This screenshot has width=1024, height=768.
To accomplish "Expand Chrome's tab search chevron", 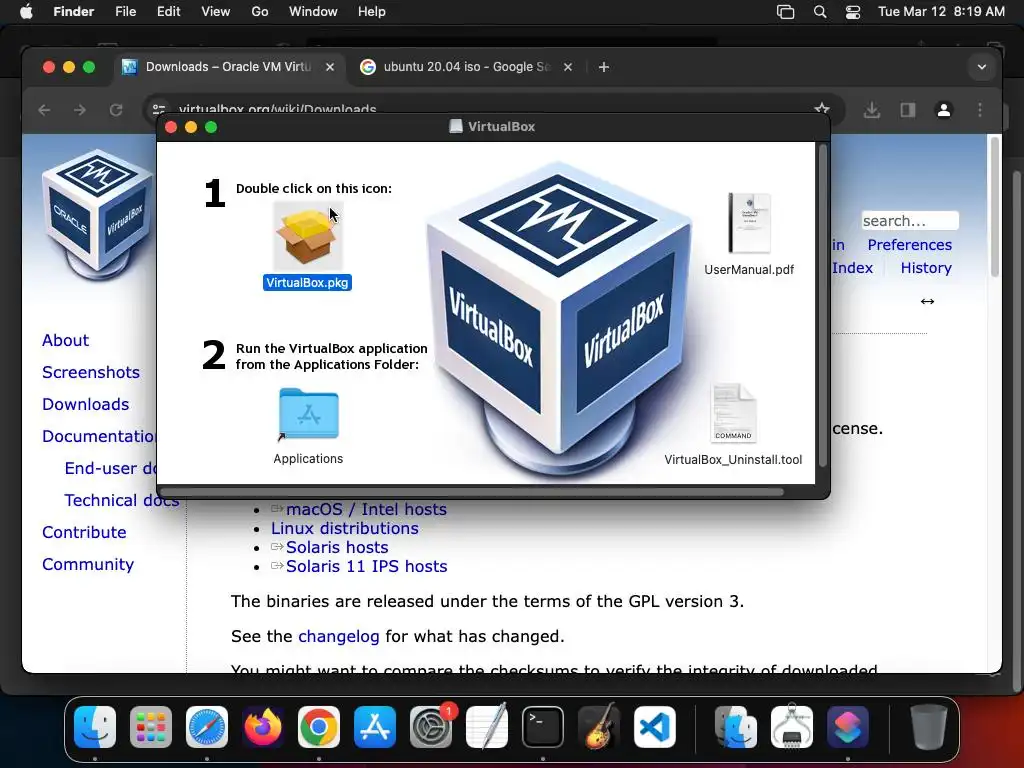I will (982, 67).
